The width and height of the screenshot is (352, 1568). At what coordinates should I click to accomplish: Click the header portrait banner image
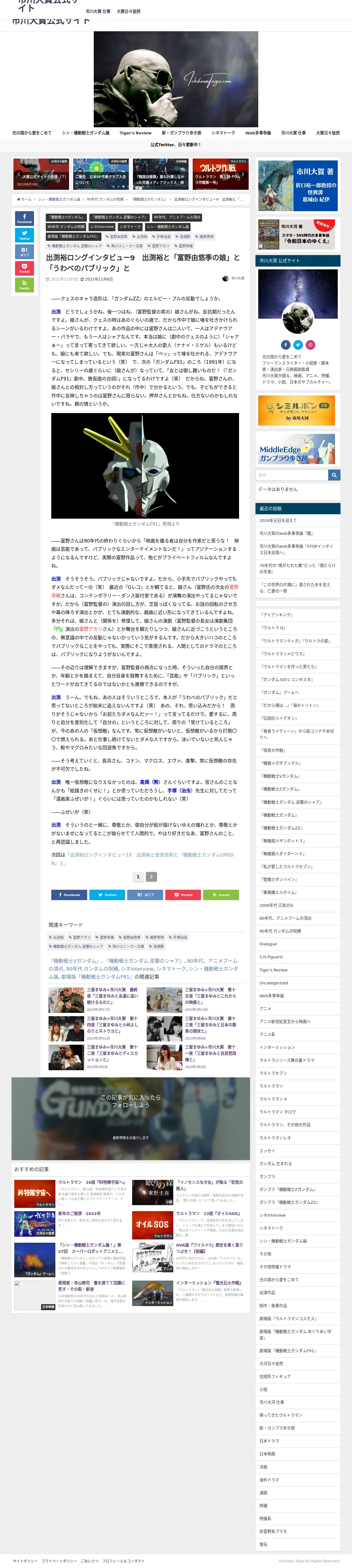coord(176,79)
